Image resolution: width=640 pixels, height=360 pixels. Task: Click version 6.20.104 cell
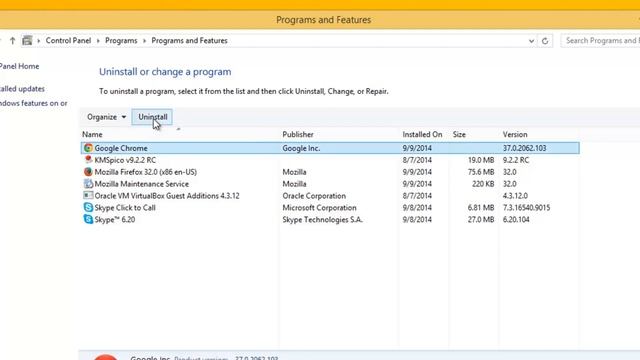pos(516,219)
